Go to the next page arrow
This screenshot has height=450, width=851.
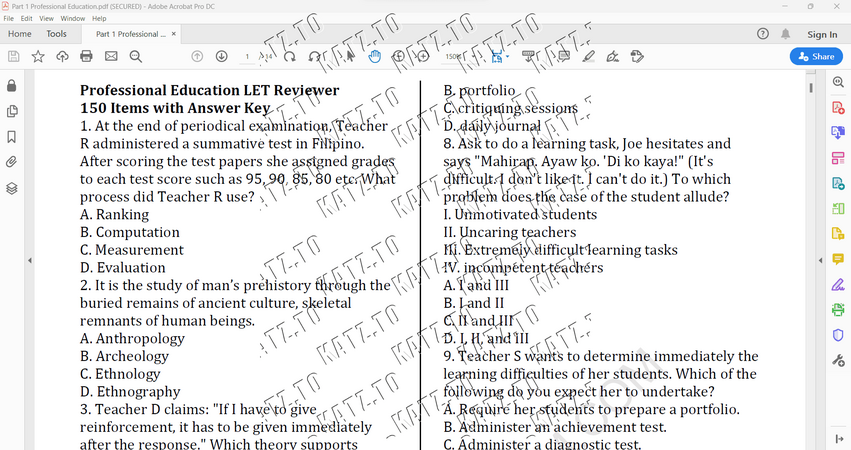click(x=221, y=56)
